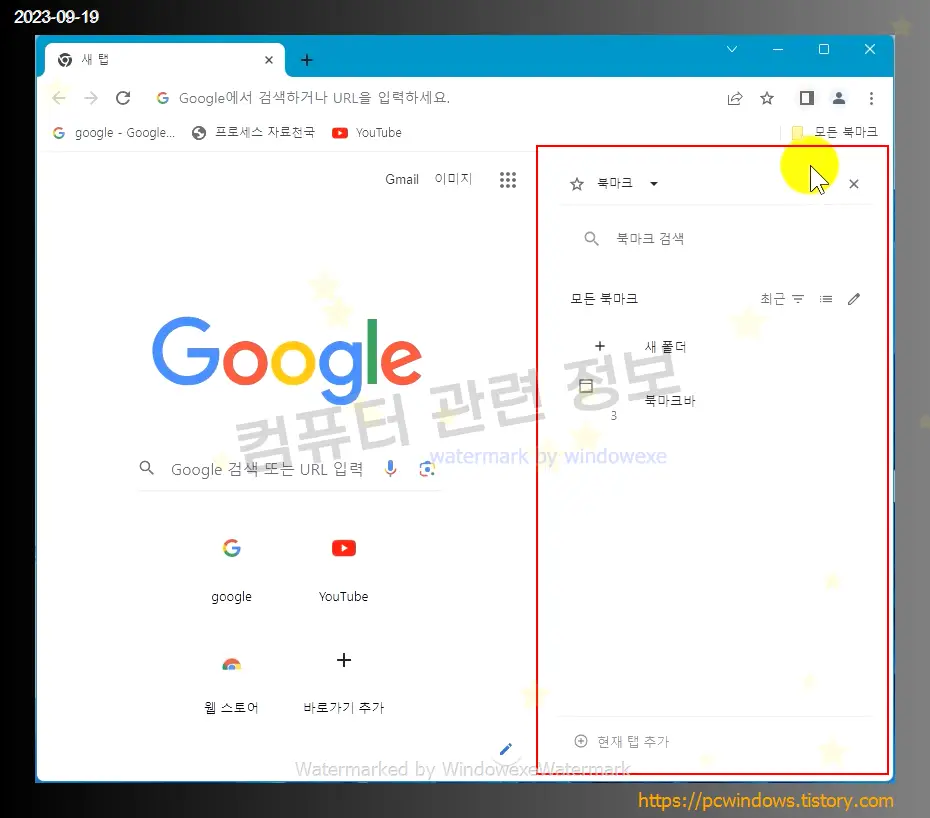This screenshot has width=930, height=818.
Task: Click '현재 탭 추가' button
Action: pyautogui.click(x=622, y=741)
